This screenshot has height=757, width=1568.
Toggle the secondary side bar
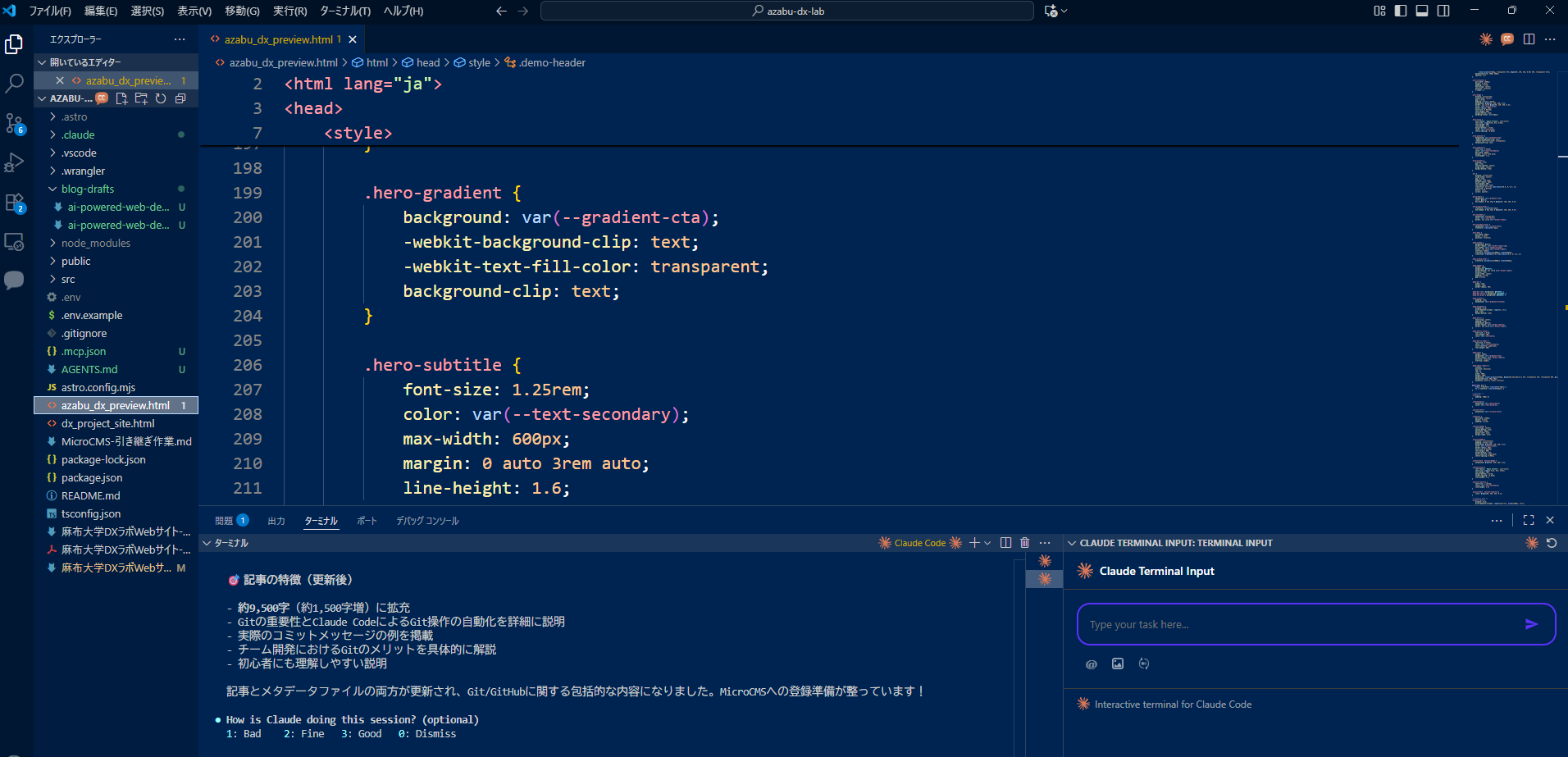tap(1443, 11)
